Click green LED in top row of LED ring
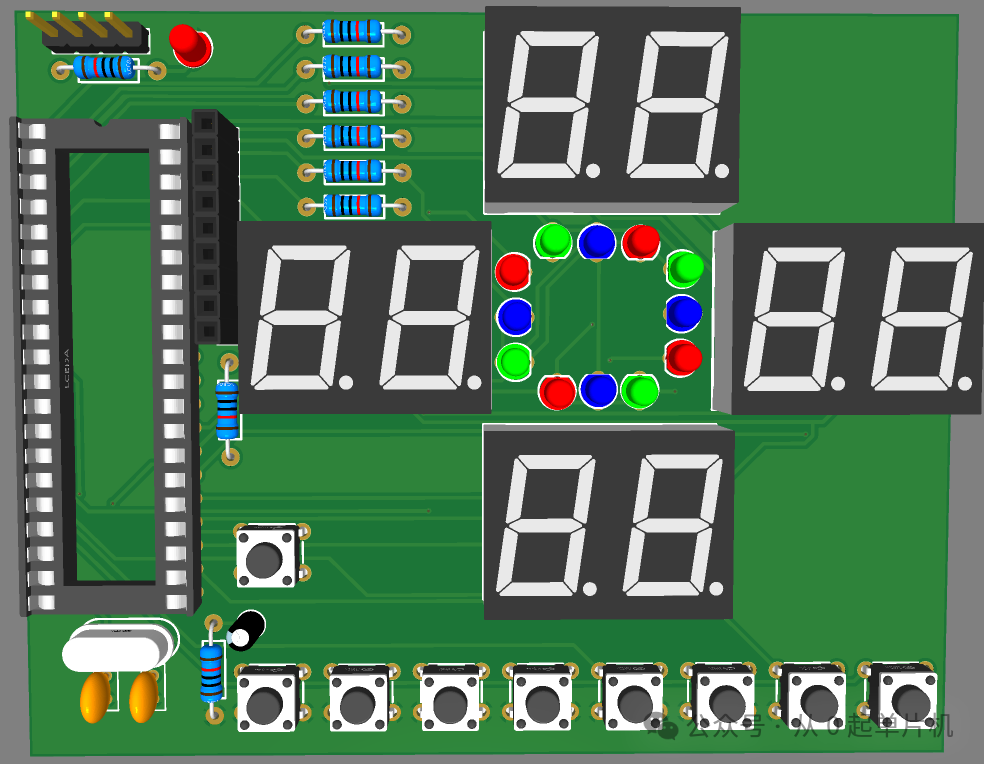 (x=553, y=242)
